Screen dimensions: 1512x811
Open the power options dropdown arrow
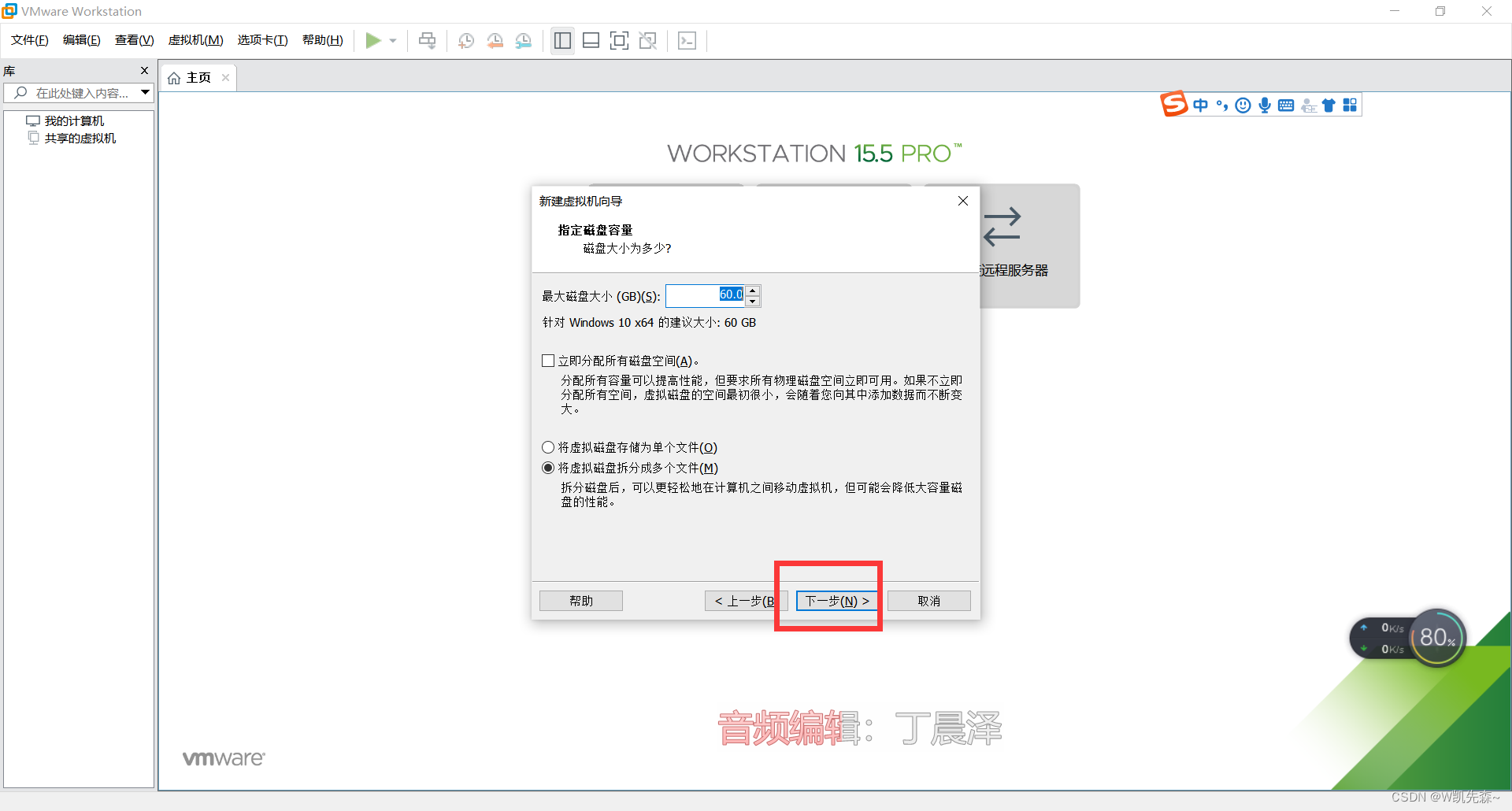[x=393, y=41]
